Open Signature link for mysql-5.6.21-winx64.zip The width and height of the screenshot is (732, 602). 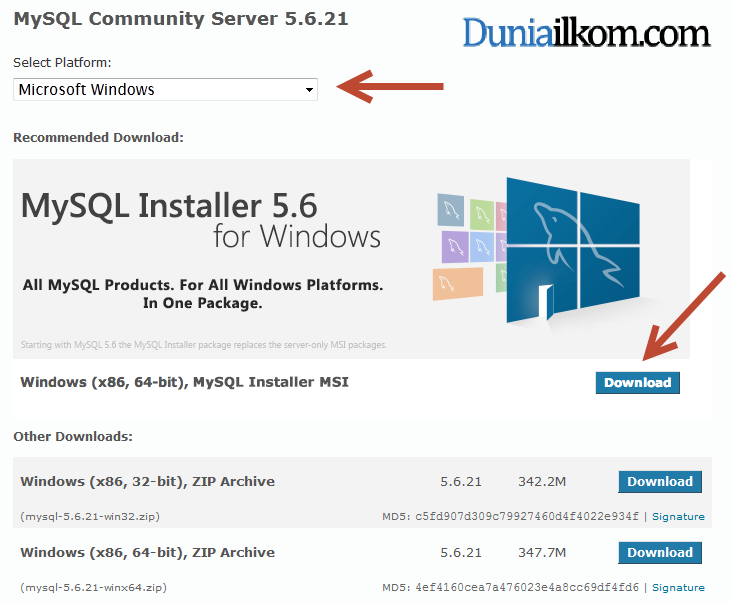(678, 588)
